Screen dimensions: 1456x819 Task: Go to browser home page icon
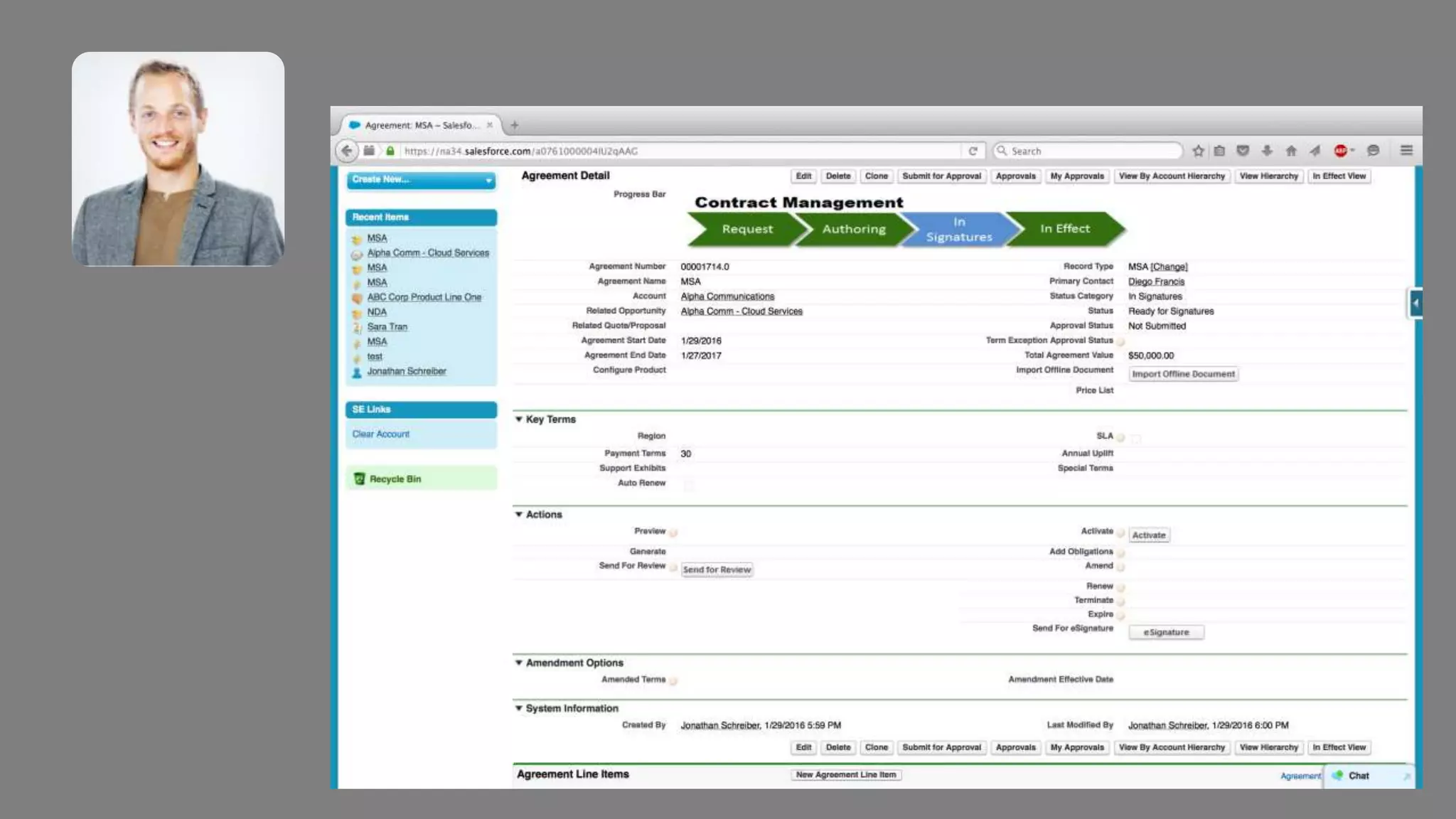1291,151
